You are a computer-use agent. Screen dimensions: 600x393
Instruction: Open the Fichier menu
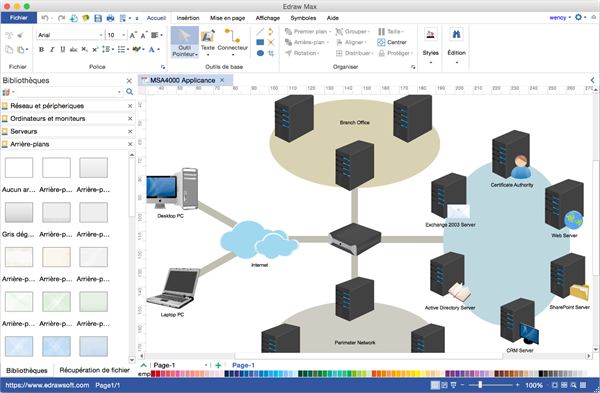pos(19,18)
